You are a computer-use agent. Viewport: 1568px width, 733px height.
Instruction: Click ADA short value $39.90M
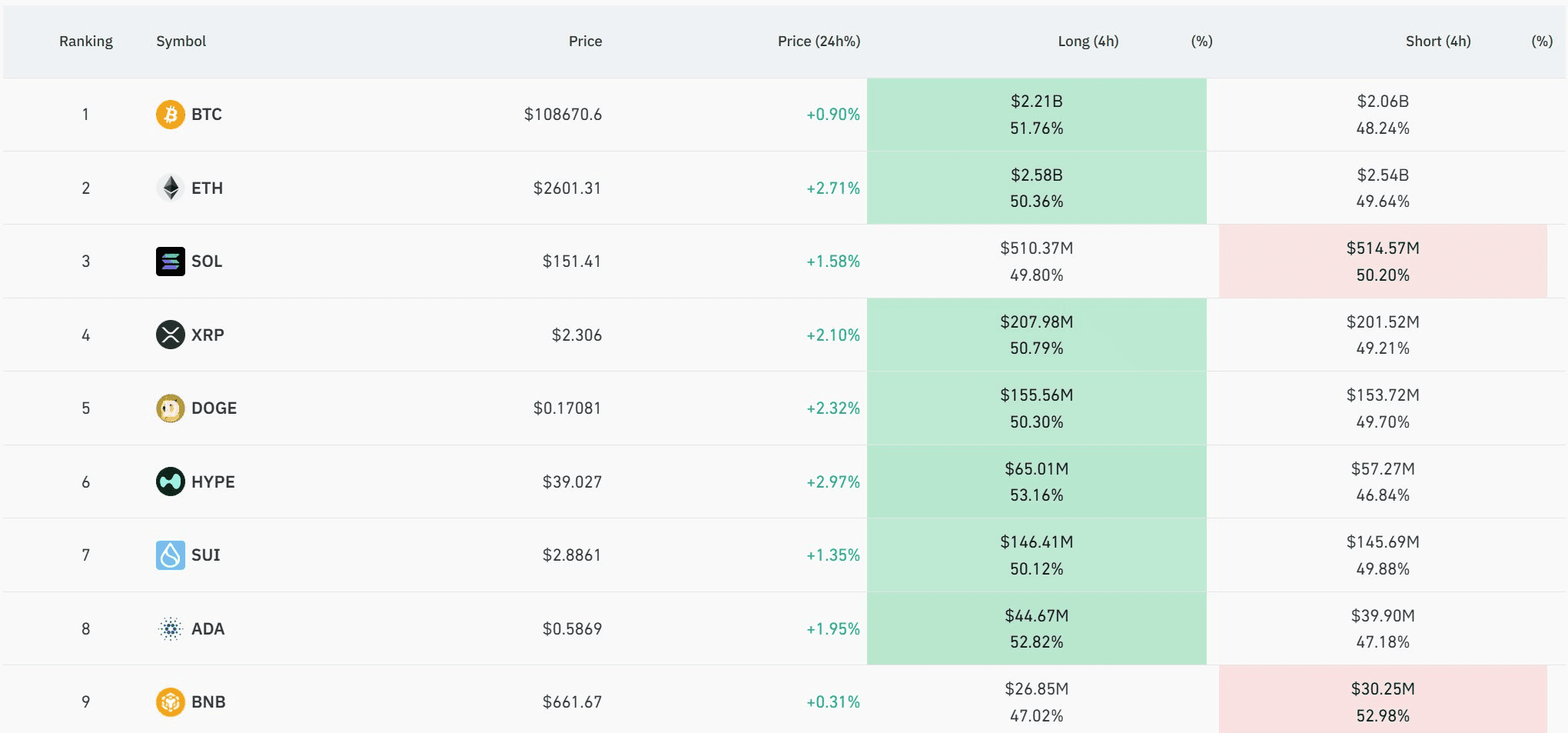(1383, 616)
